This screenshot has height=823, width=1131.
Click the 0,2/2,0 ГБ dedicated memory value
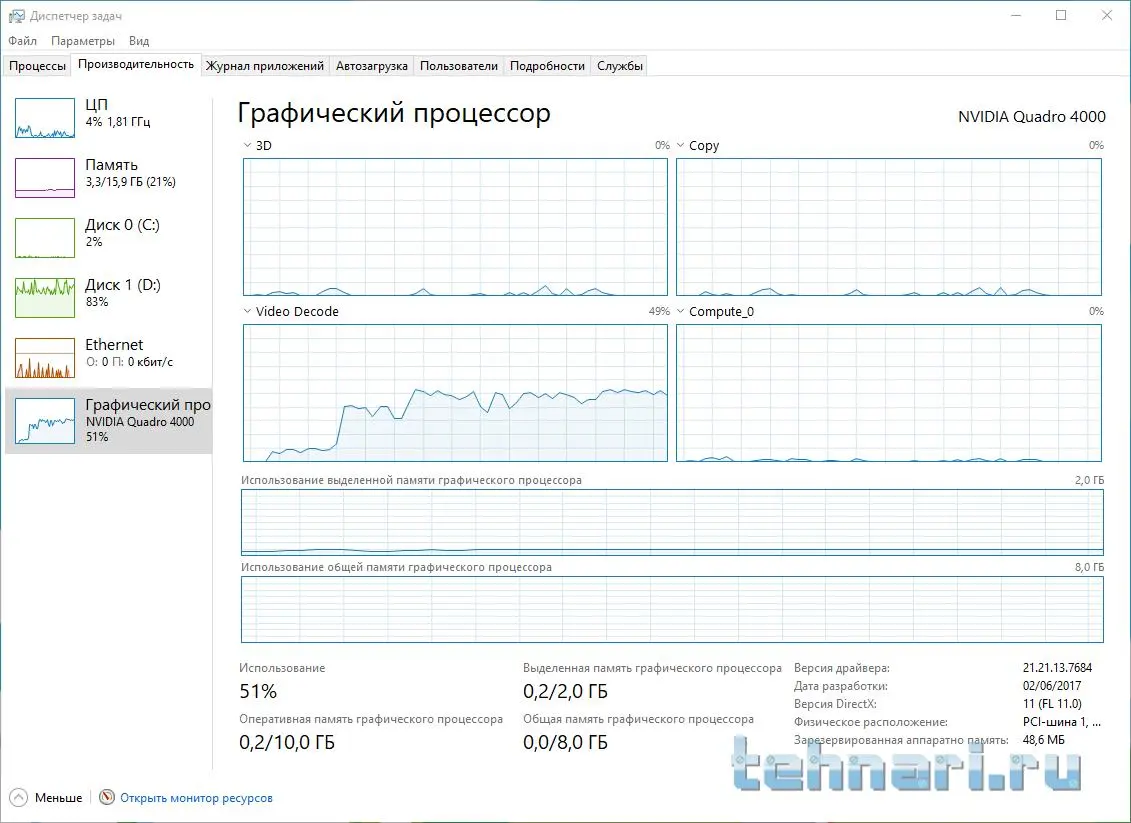click(566, 691)
